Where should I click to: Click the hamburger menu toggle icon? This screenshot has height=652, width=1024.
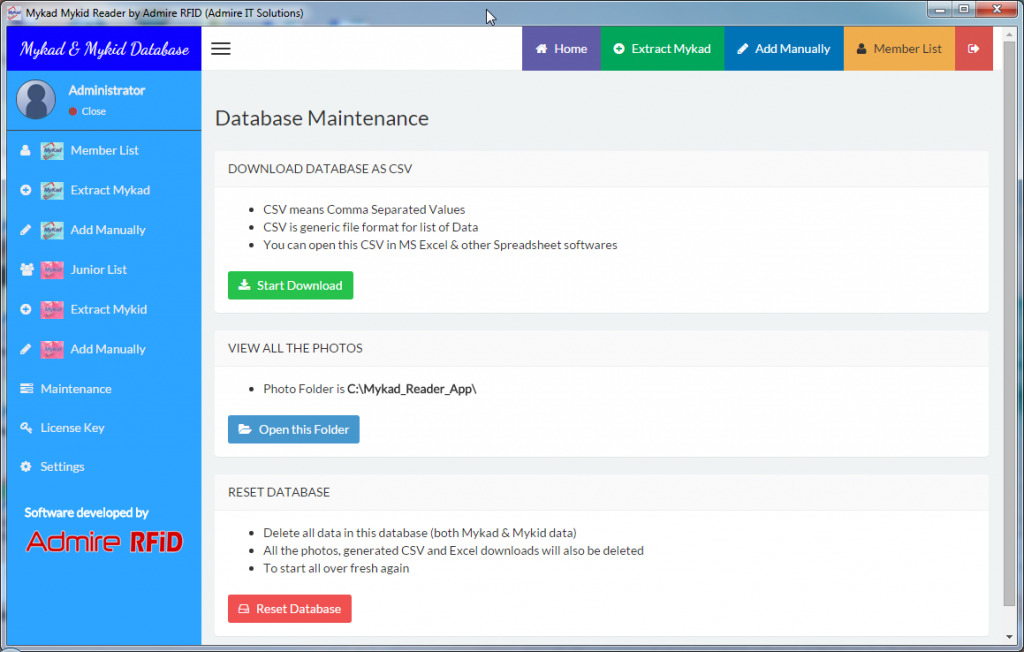click(x=221, y=49)
